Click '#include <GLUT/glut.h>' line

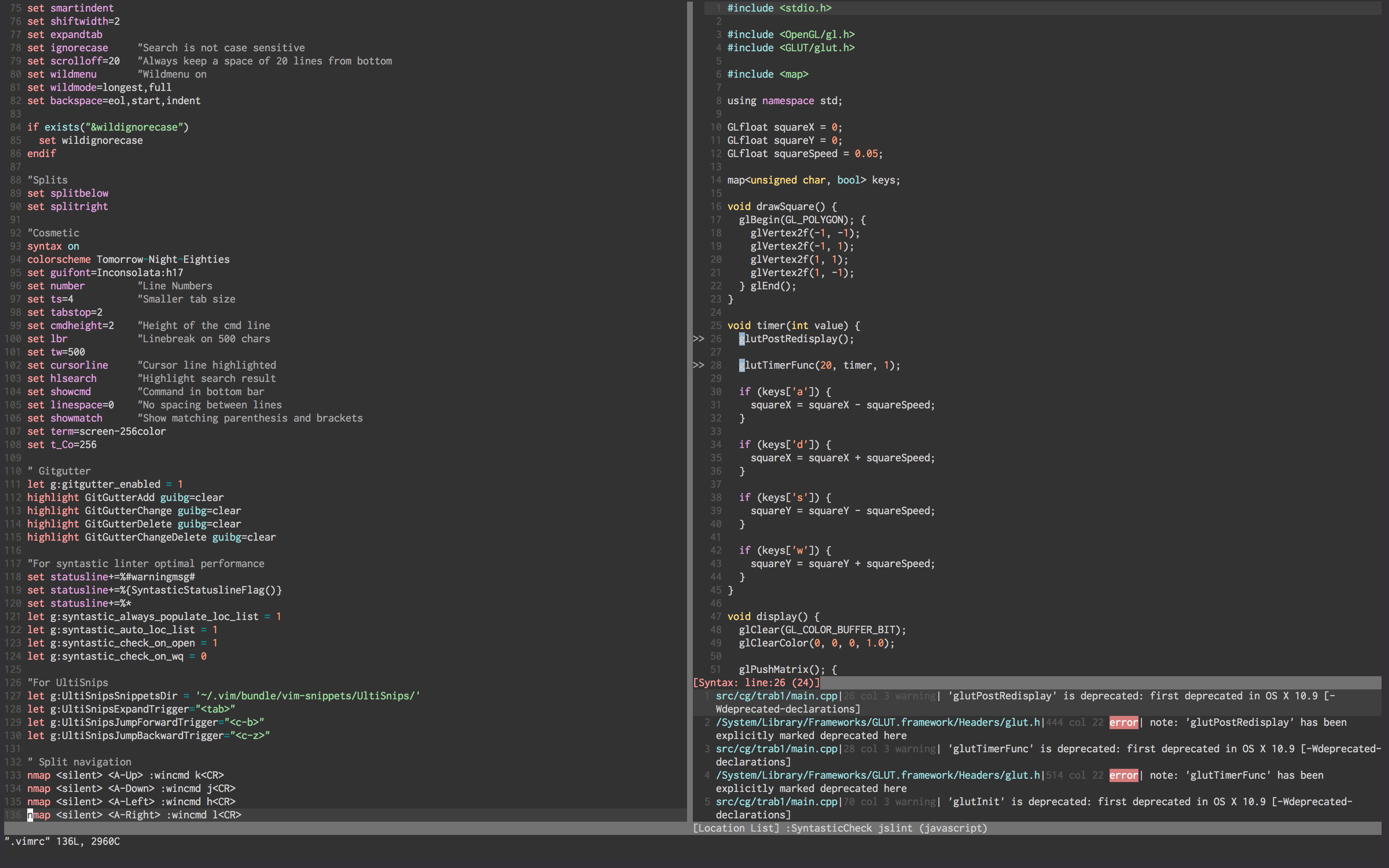pos(791,48)
